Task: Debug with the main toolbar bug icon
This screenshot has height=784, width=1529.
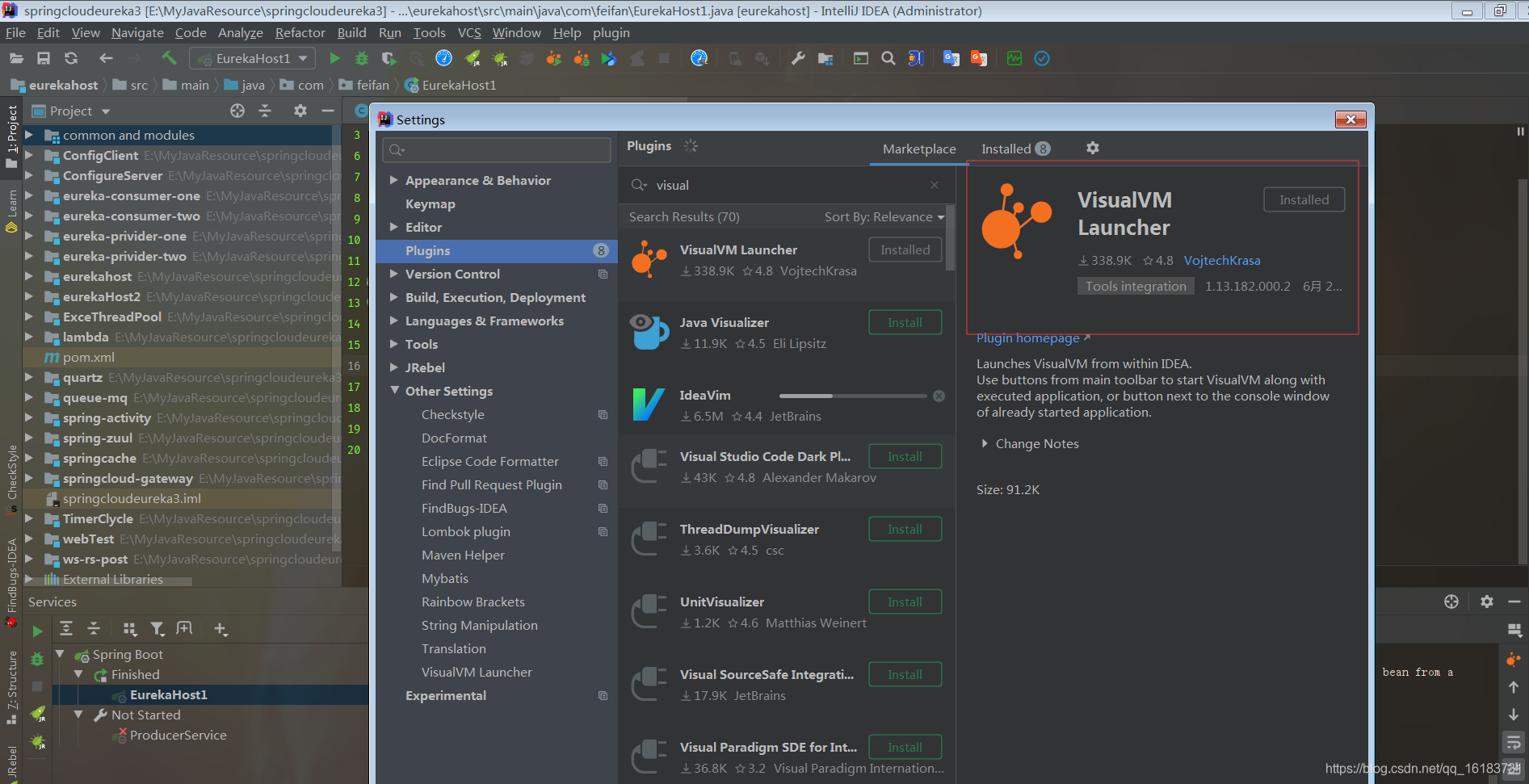Action: [x=362, y=58]
